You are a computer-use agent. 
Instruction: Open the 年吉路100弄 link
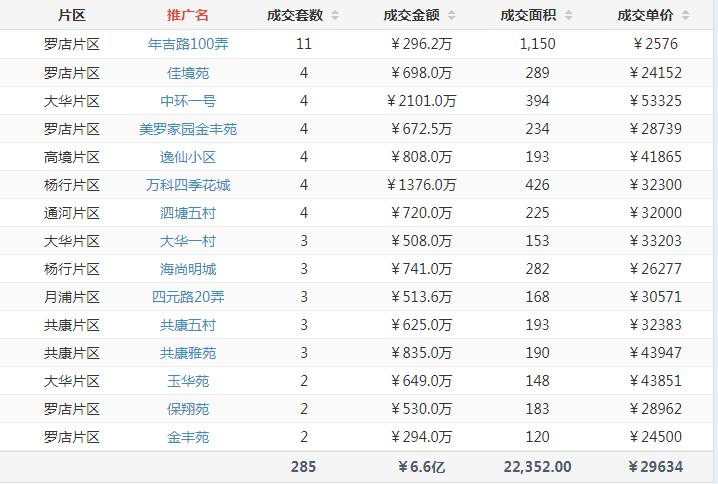[188, 44]
